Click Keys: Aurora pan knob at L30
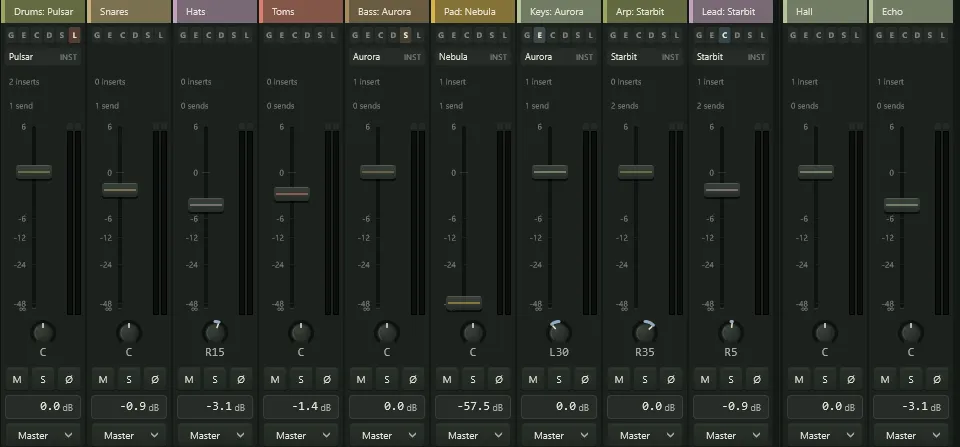Screen dimensions: 960x447 [x=558, y=333]
